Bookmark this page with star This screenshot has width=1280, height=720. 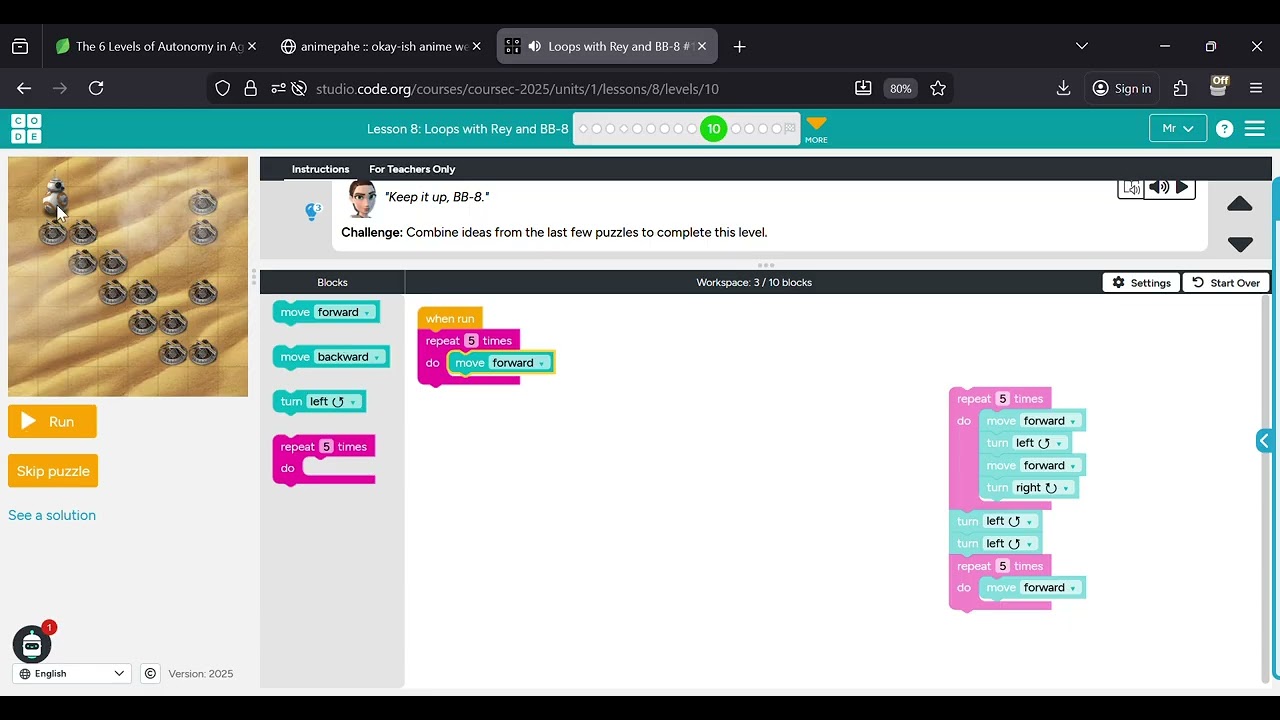pos(938,88)
